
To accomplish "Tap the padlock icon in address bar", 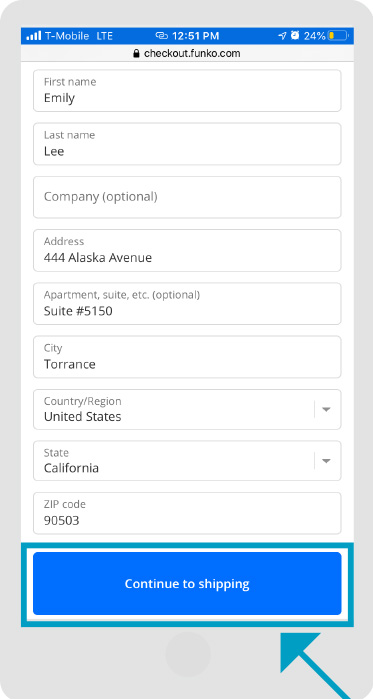I will [x=136, y=53].
